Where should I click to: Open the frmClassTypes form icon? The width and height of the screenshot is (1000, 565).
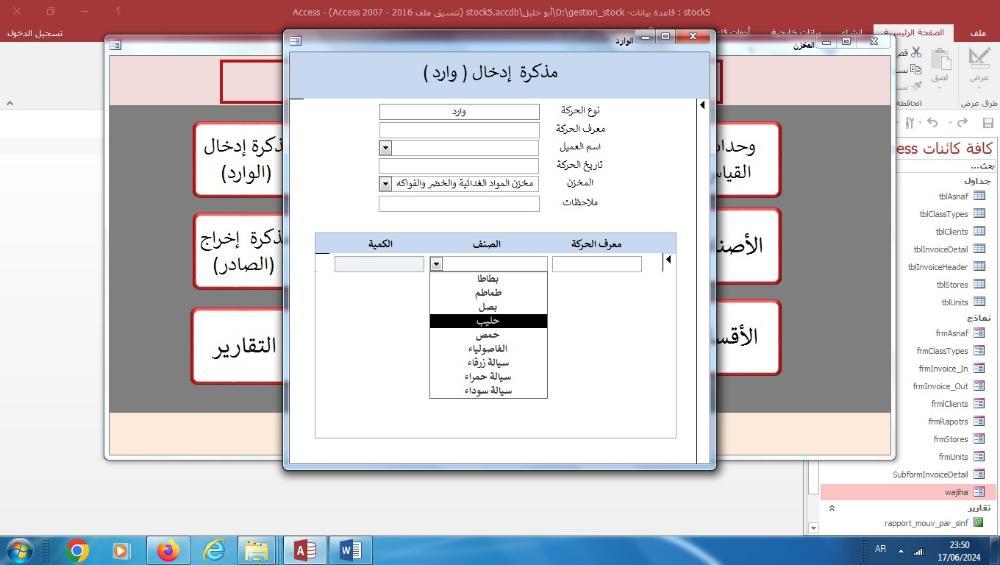[979, 350]
